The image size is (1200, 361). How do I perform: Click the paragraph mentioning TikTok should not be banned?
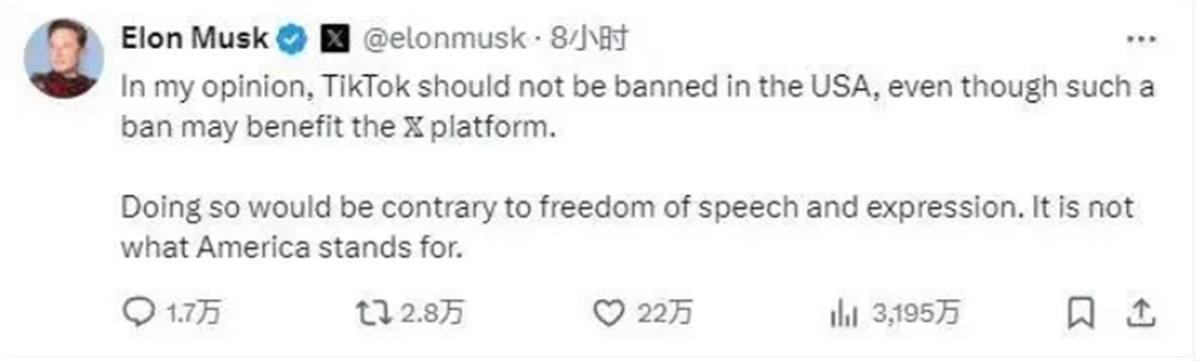tap(638, 108)
